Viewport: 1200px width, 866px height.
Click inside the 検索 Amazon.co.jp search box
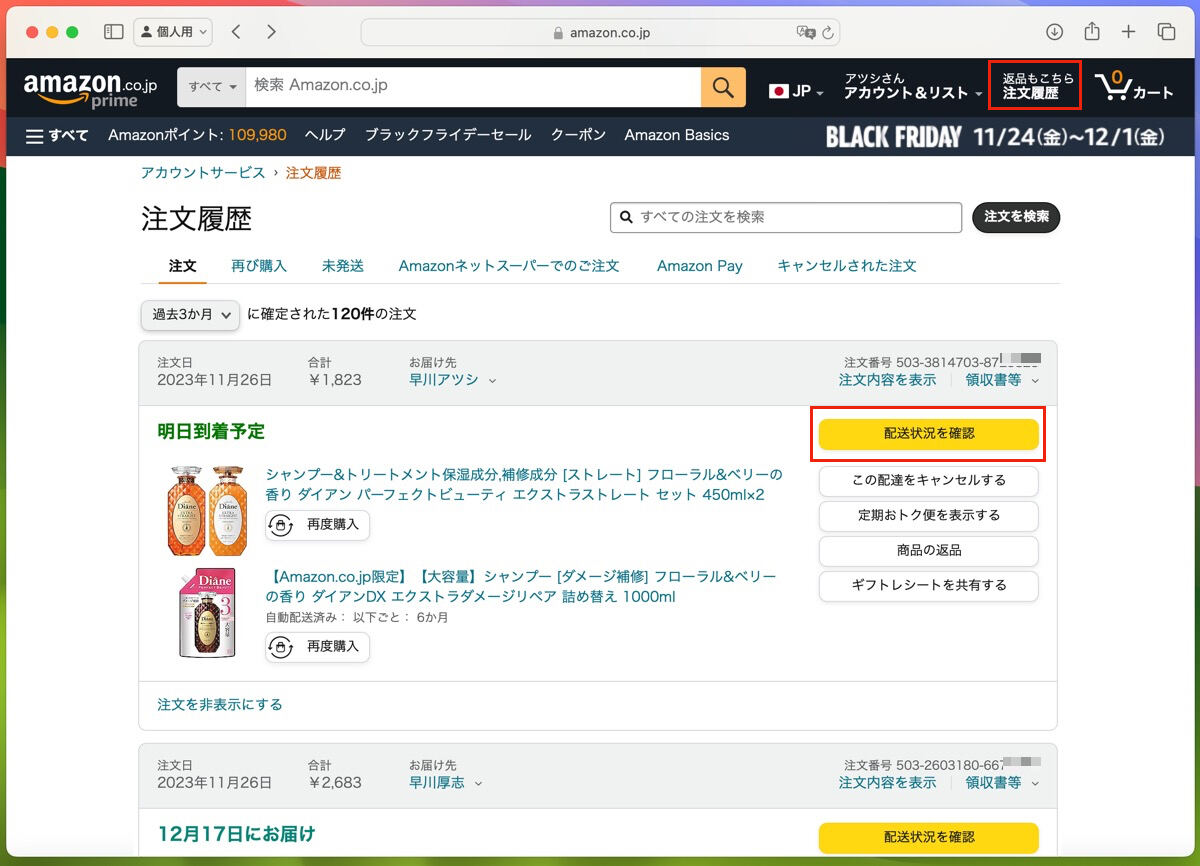click(x=473, y=87)
